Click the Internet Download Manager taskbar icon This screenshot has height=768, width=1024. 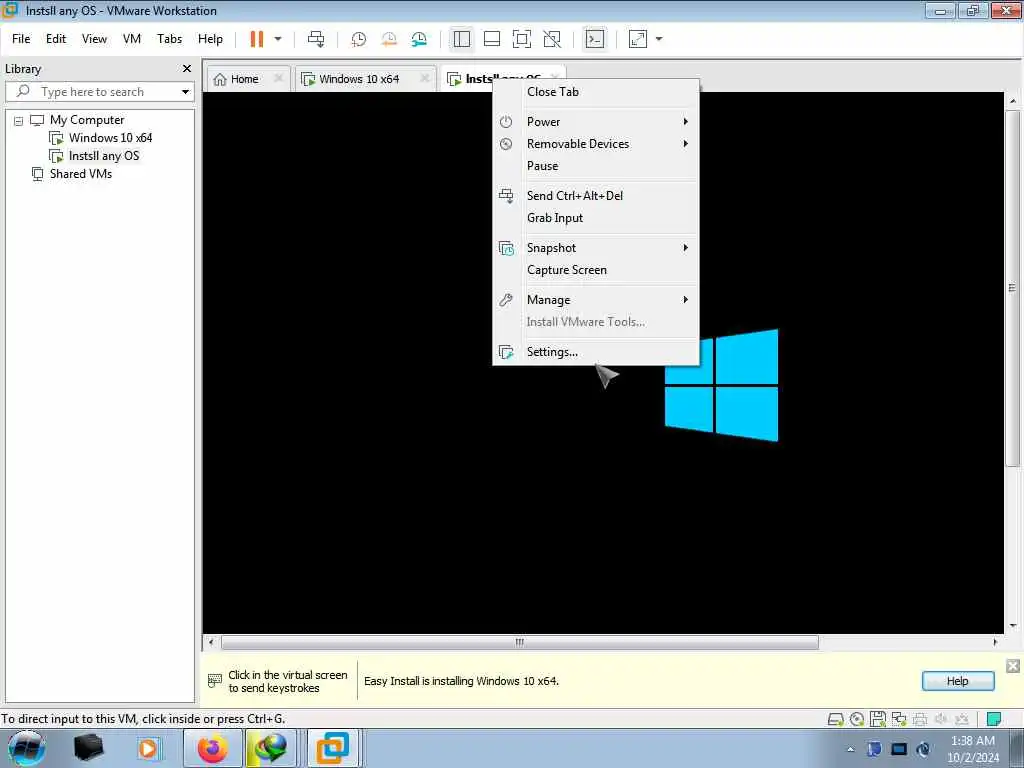tap(271, 748)
